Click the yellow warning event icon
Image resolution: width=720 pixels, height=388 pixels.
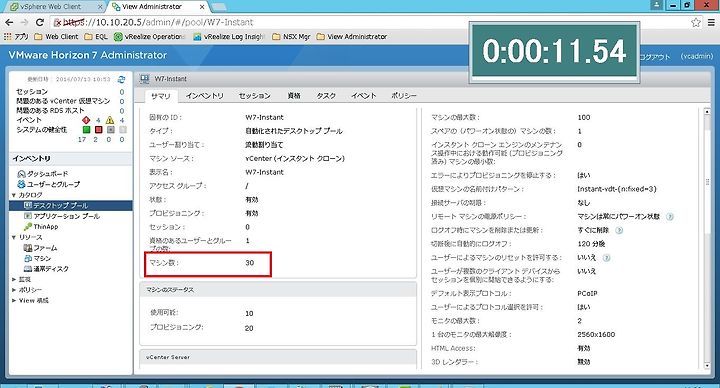(110, 120)
